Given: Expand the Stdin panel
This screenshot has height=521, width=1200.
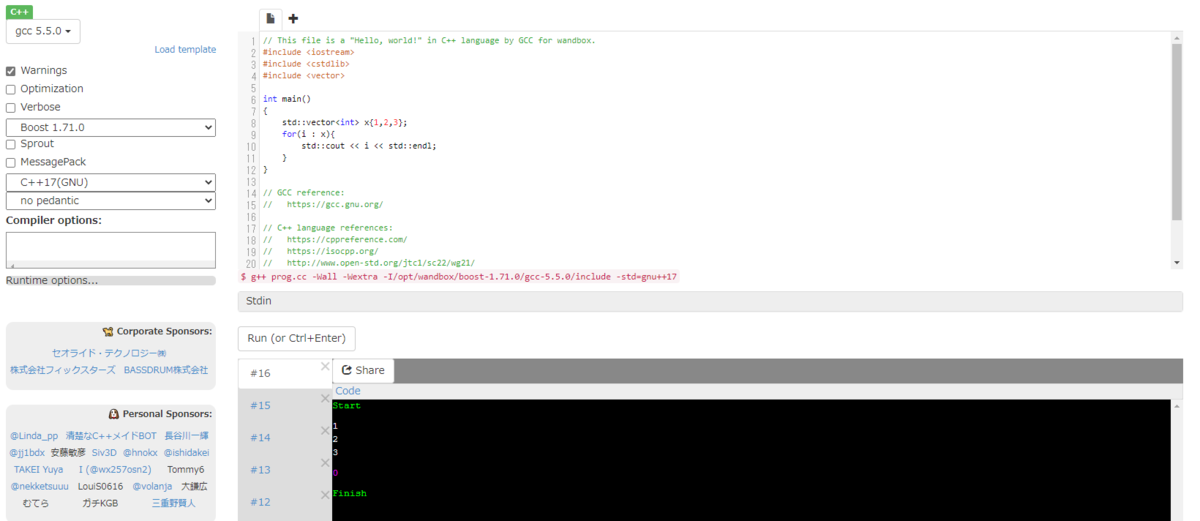Looking at the screenshot, I should (x=710, y=300).
